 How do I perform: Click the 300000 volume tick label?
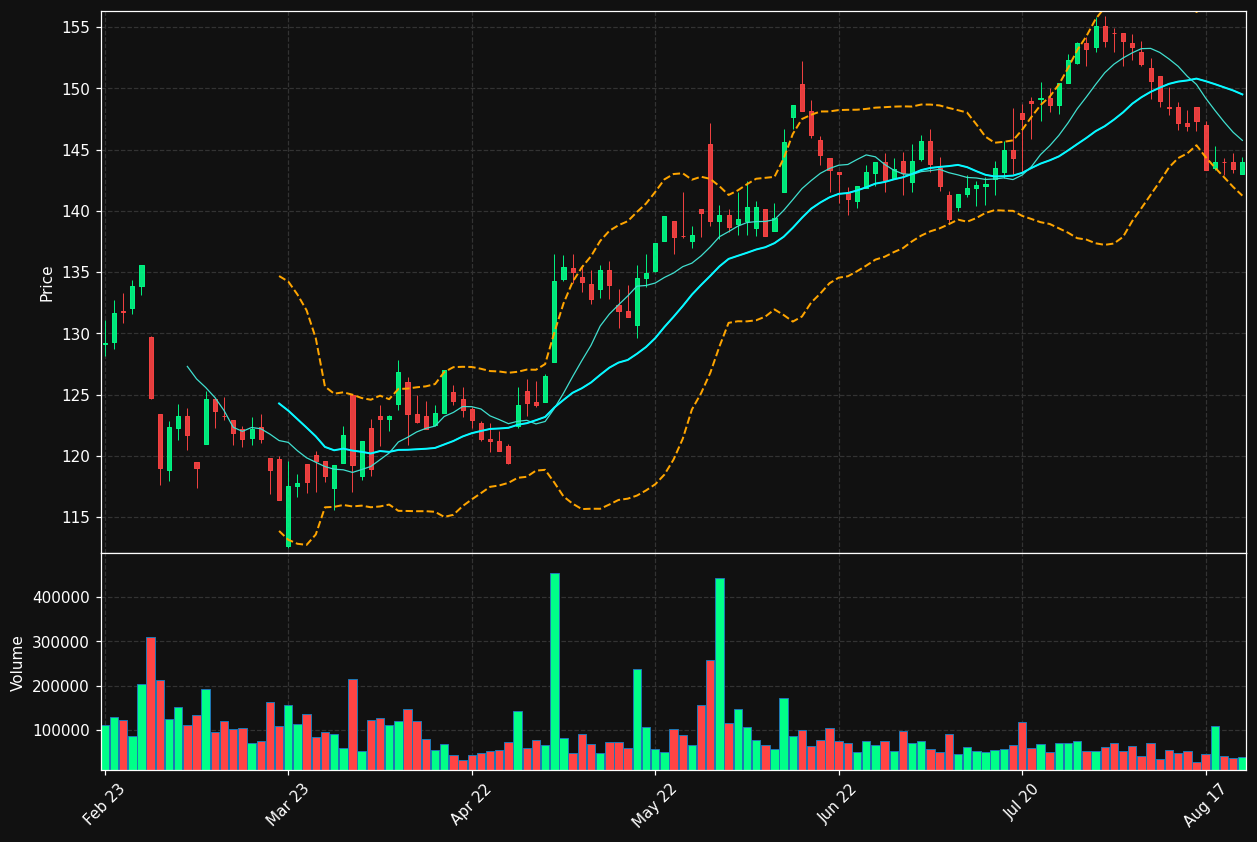point(63,642)
